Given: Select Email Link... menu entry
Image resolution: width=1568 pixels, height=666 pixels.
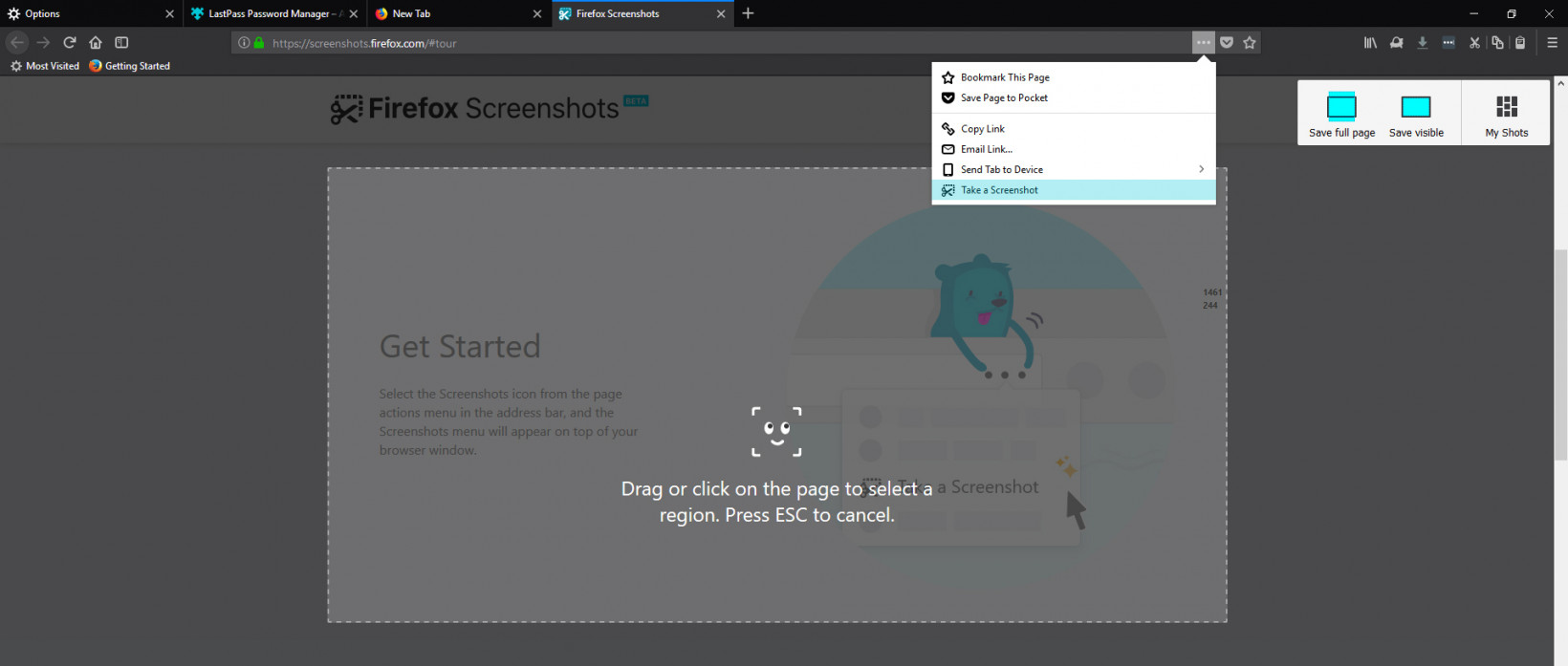Looking at the screenshot, I should 1074,149.
